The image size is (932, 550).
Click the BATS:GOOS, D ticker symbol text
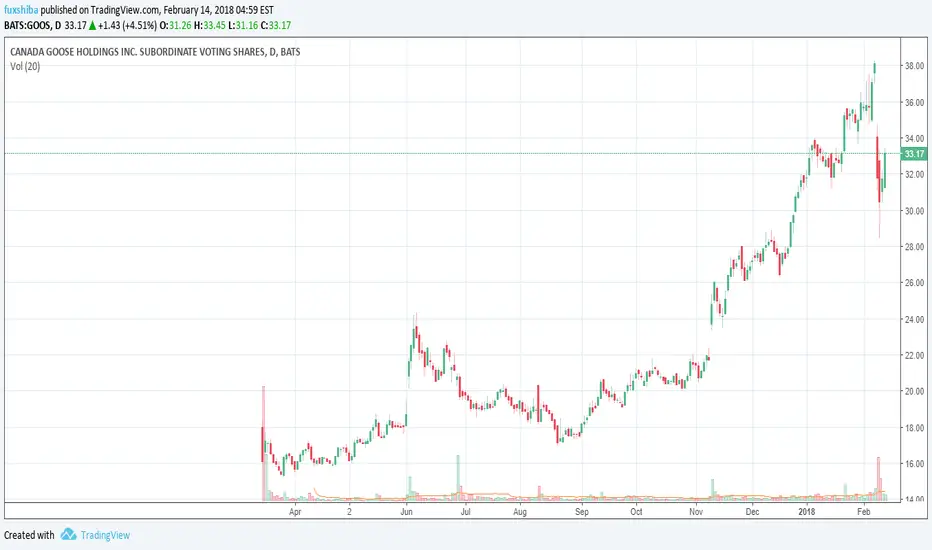point(32,26)
